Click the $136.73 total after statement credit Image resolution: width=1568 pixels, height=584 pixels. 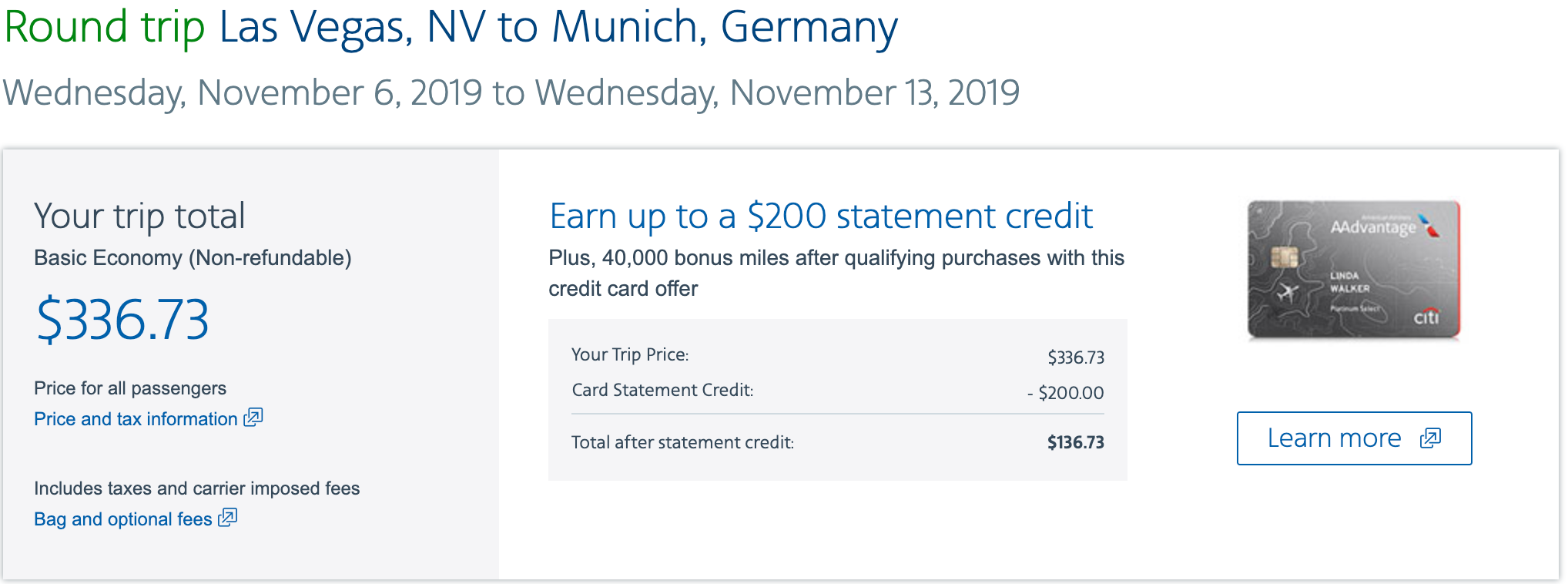(x=1075, y=442)
